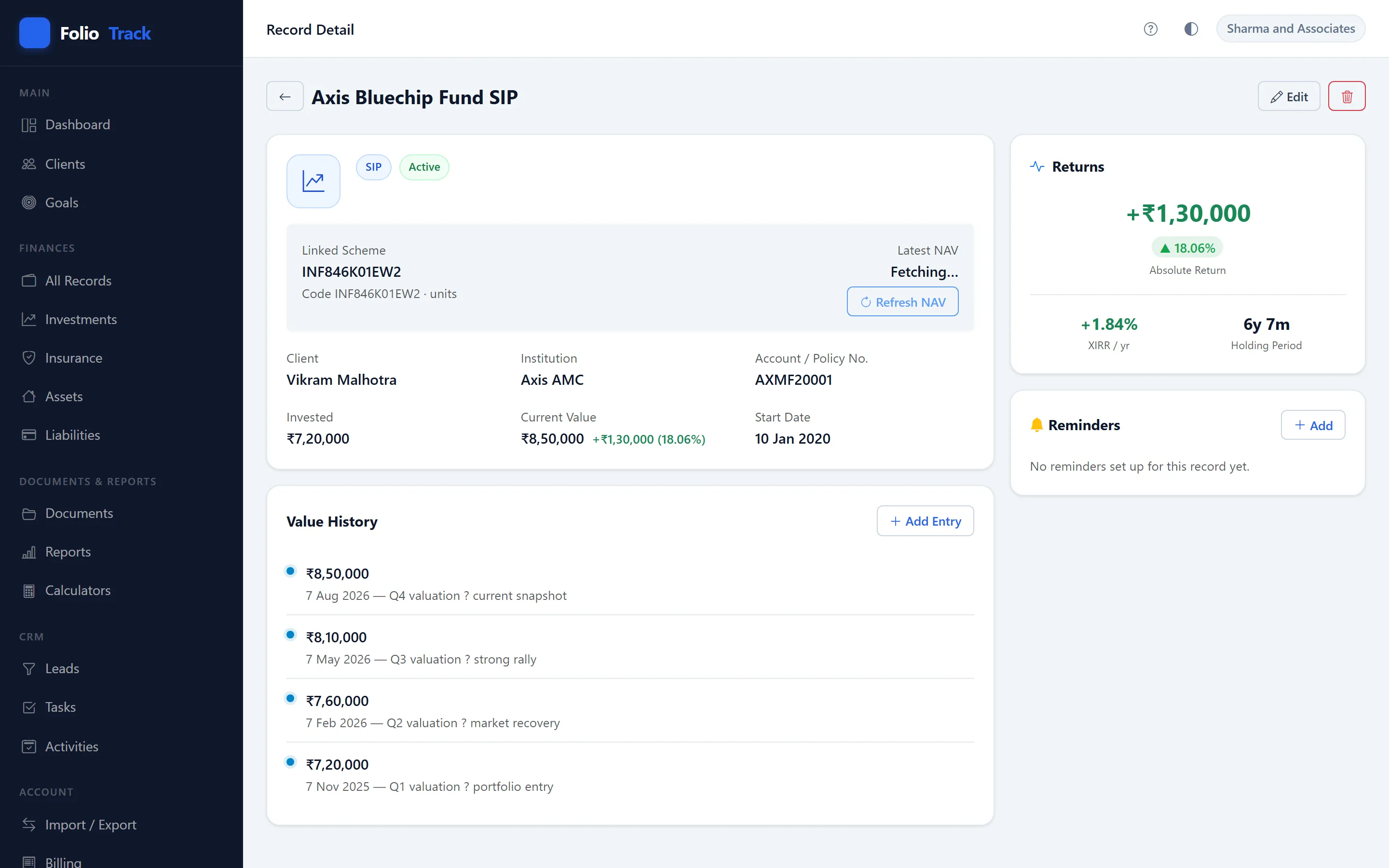Click the SIP badge
Viewport: 1389px width, 868px height.
pyautogui.click(x=374, y=167)
